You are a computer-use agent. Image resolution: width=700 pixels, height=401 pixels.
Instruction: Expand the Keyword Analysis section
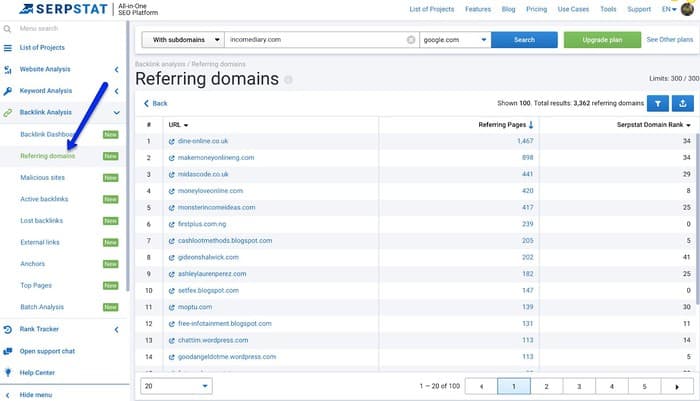pyautogui.click(x=117, y=91)
